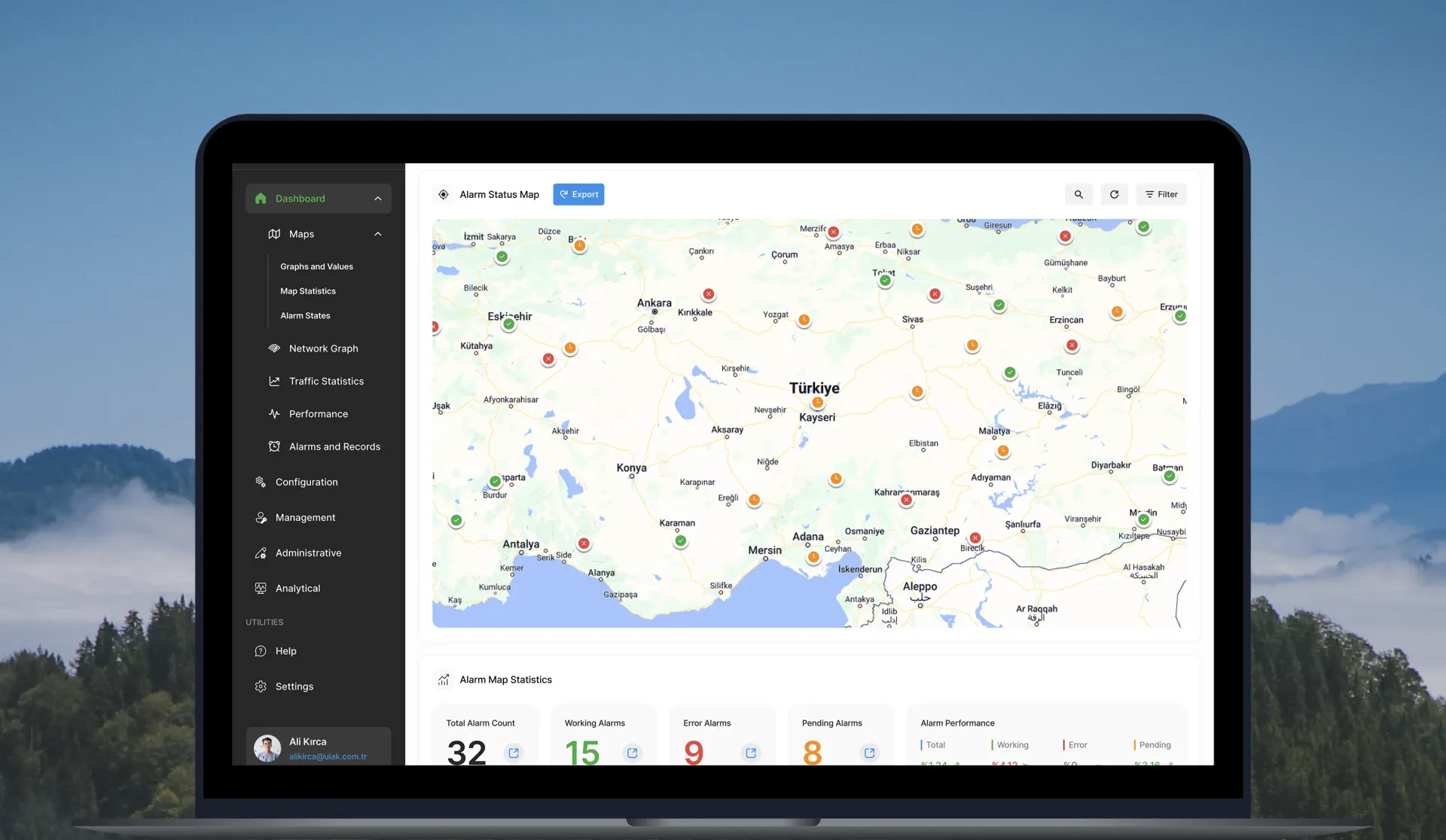The image size is (1446, 840).
Task: Export the alarm status map
Action: (578, 194)
